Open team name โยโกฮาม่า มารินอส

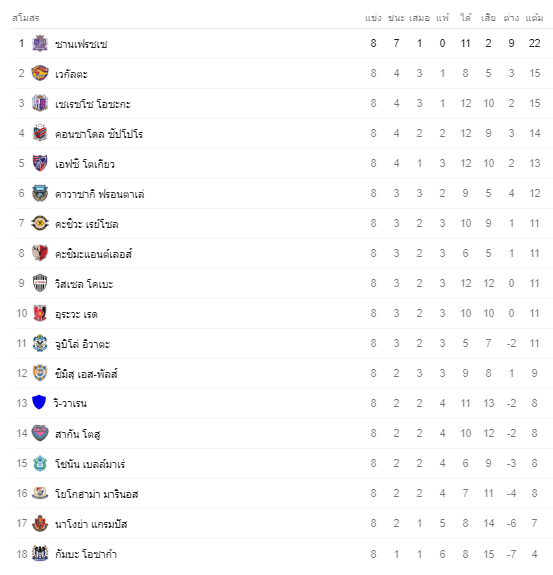coord(96,494)
